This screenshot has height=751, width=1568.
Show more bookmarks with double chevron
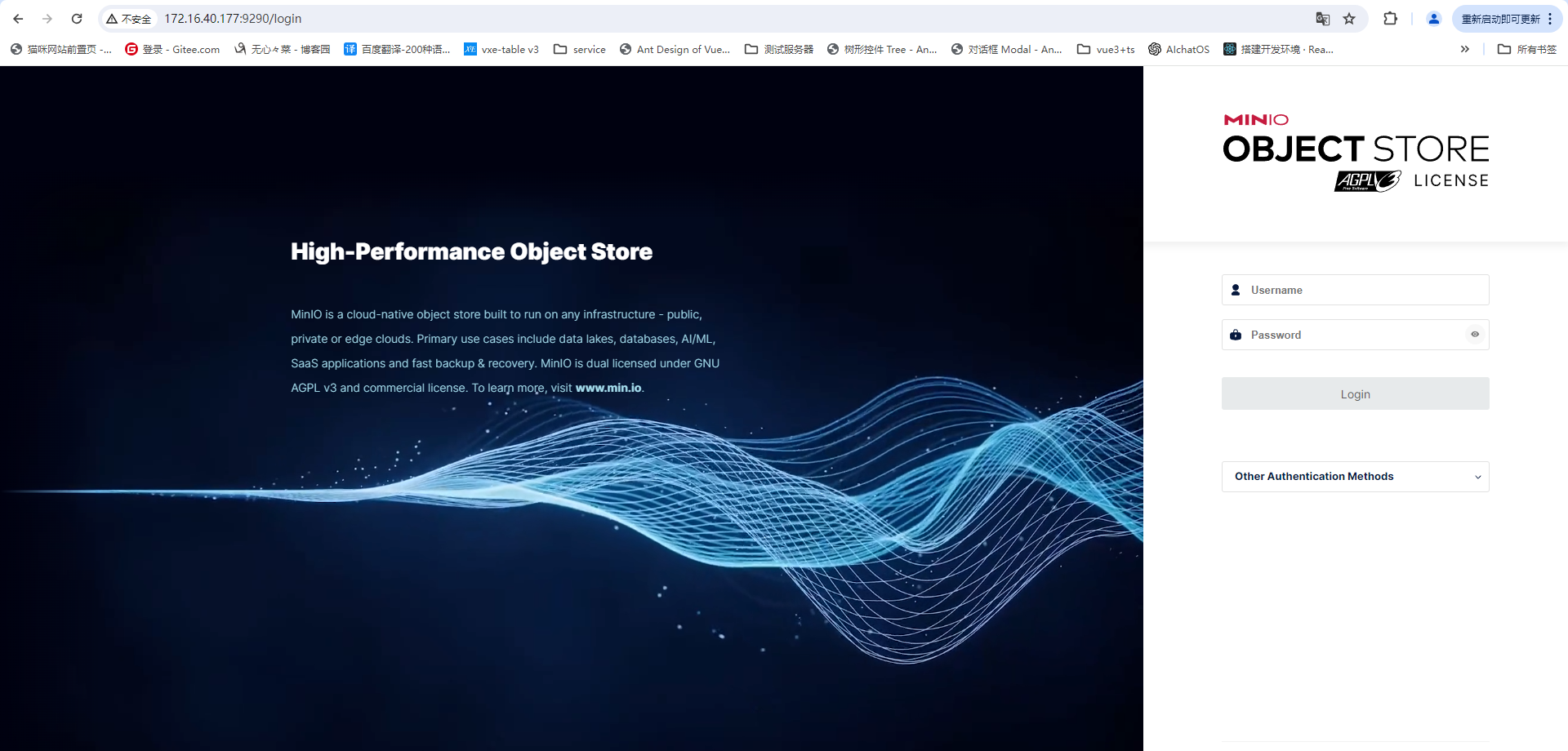click(1465, 49)
